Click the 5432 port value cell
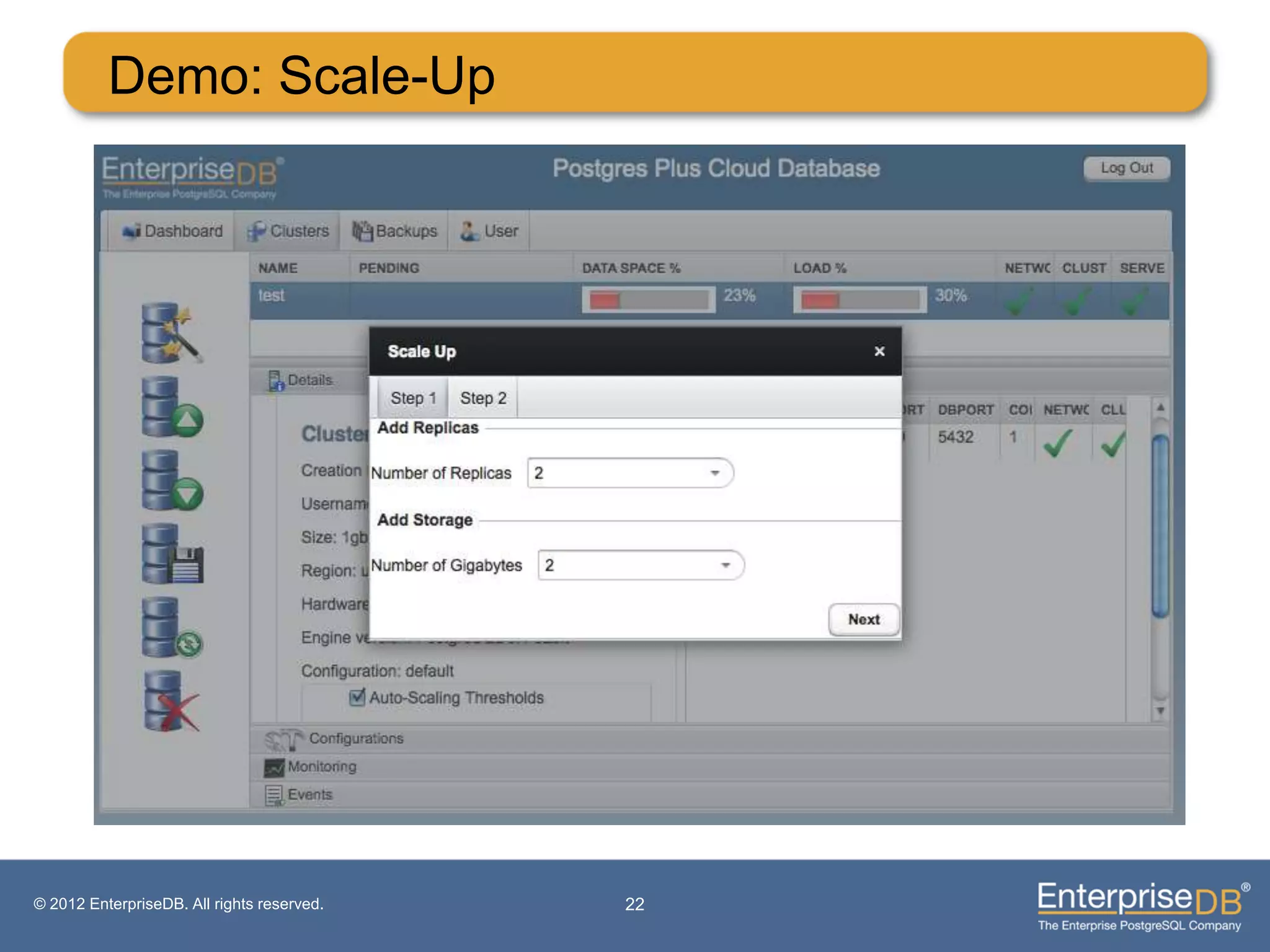 pos(956,437)
